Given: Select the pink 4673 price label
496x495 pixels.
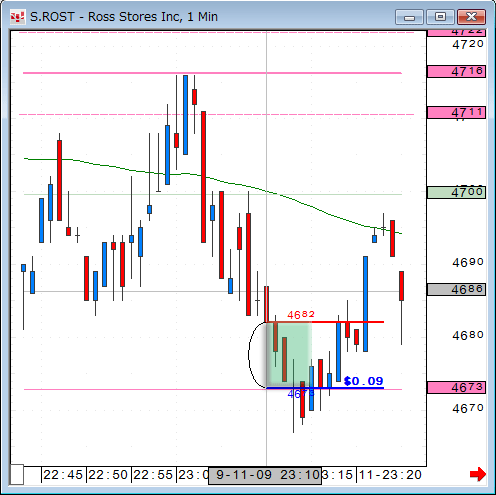Looking at the screenshot, I should (456, 388).
